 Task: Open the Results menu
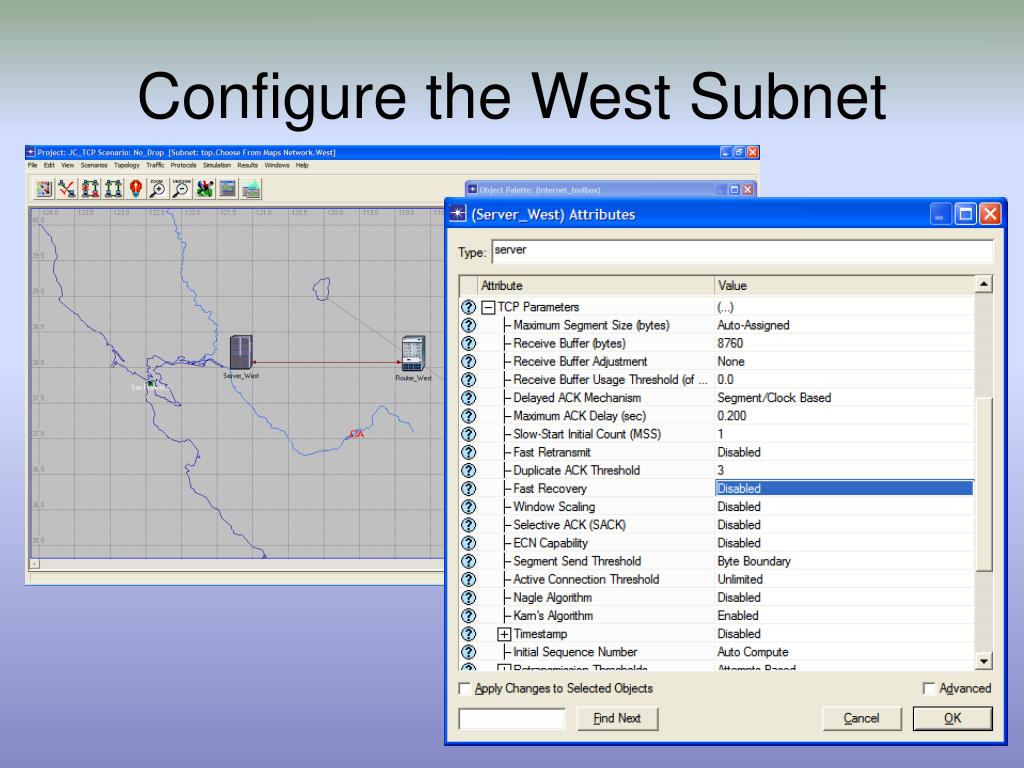coord(248,165)
